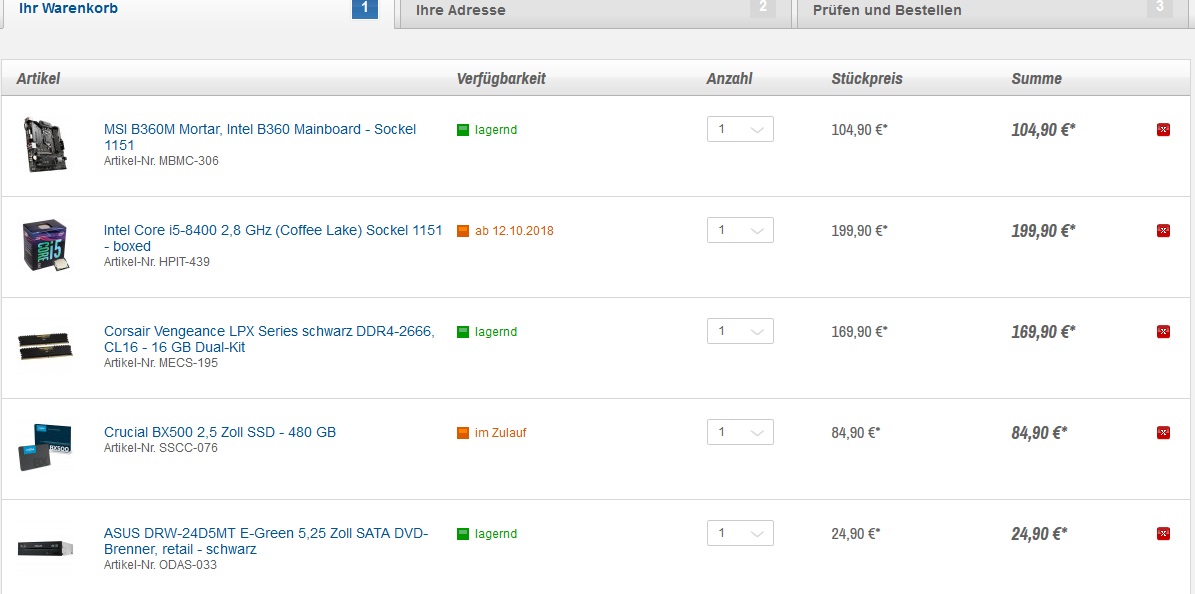Click the Summe column header

[x=1036, y=79]
